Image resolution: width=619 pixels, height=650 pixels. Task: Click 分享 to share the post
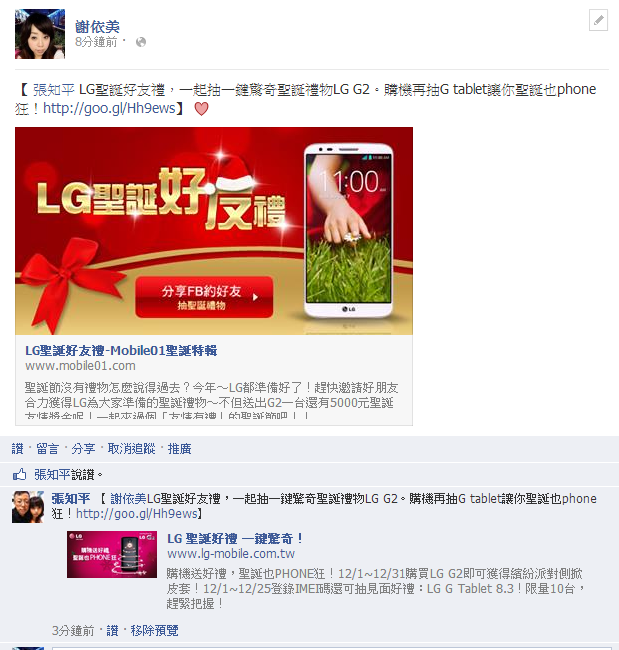[83, 449]
